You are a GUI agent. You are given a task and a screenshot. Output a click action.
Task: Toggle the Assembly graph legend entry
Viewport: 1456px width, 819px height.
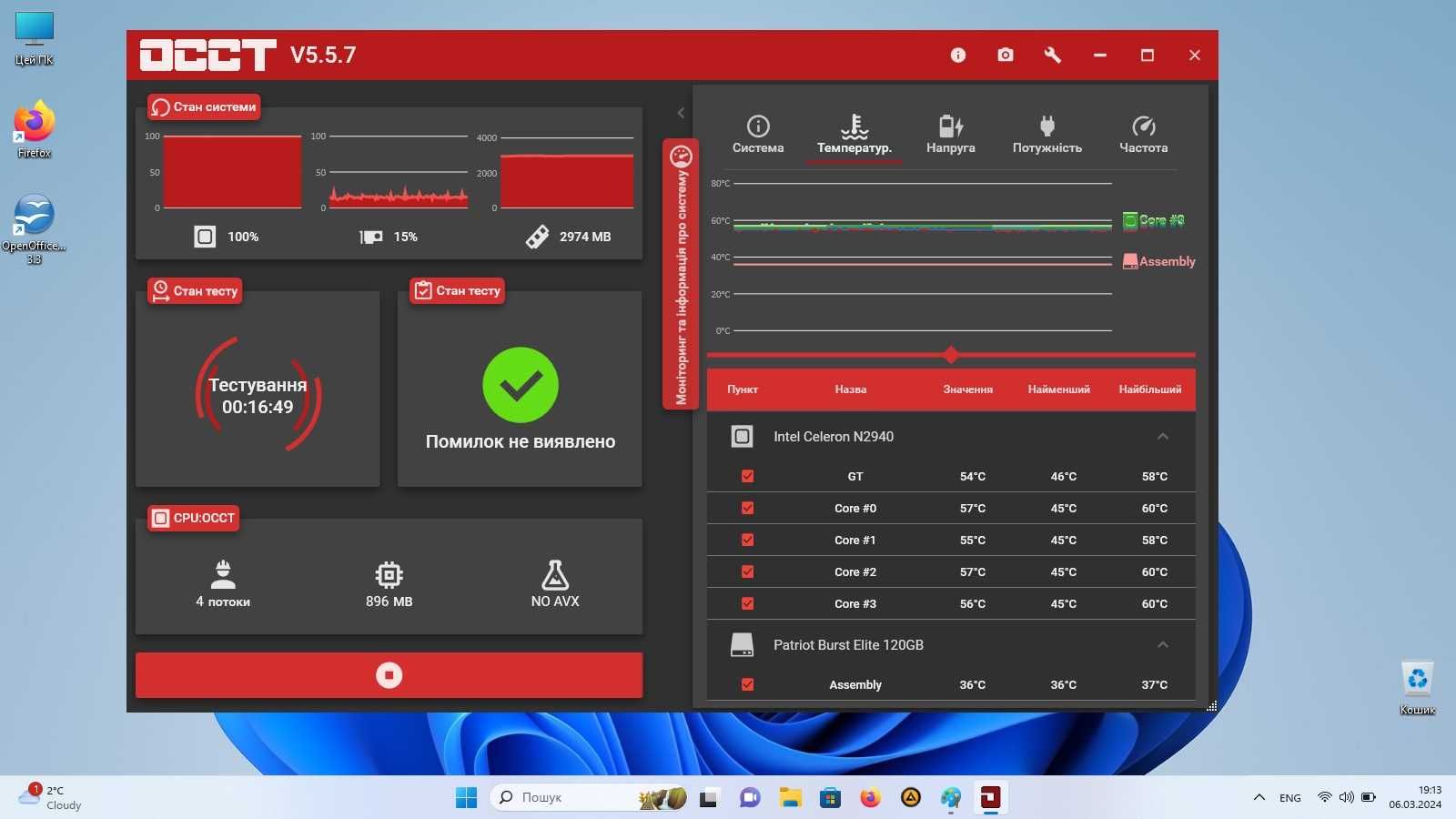click(1158, 261)
